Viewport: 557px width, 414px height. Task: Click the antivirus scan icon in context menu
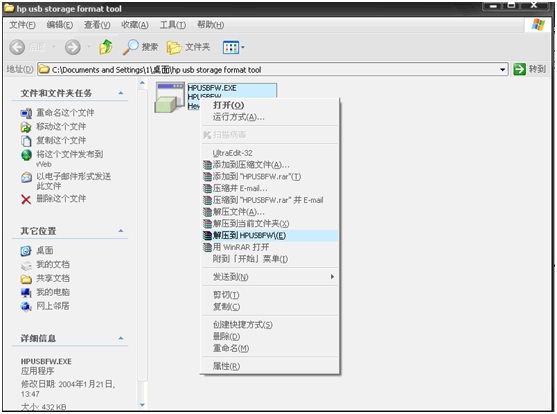click(207, 135)
